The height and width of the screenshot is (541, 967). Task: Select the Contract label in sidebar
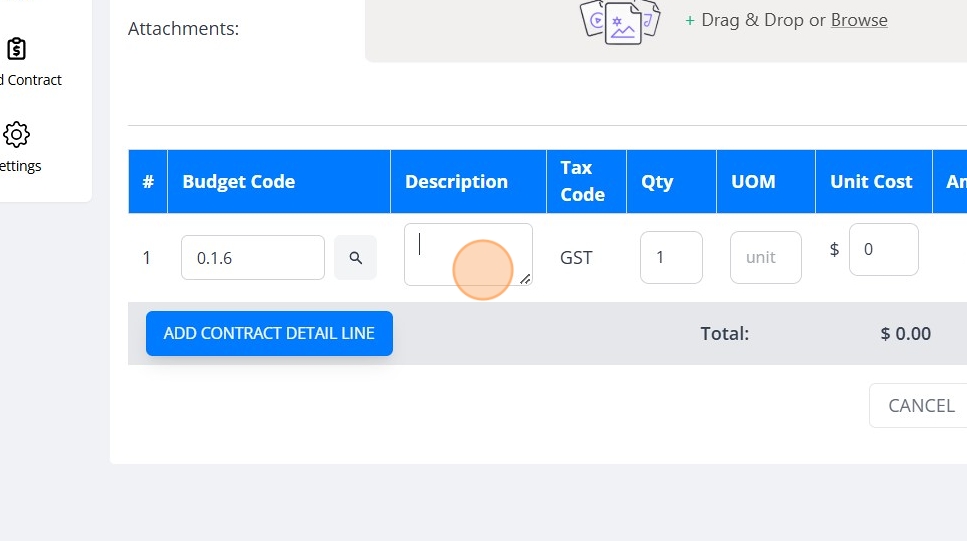pyautogui.click(x=31, y=80)
